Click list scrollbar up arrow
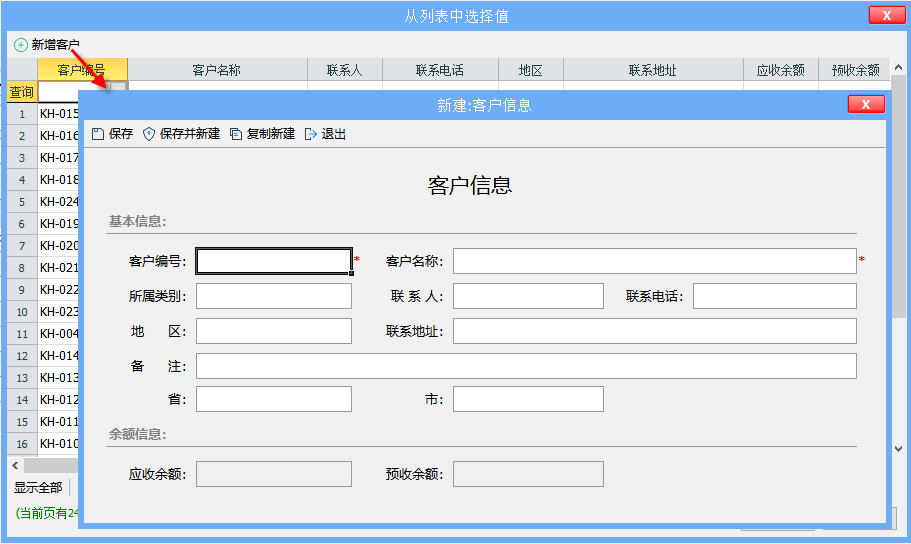The image size is (911, 544). click(898, 67)
